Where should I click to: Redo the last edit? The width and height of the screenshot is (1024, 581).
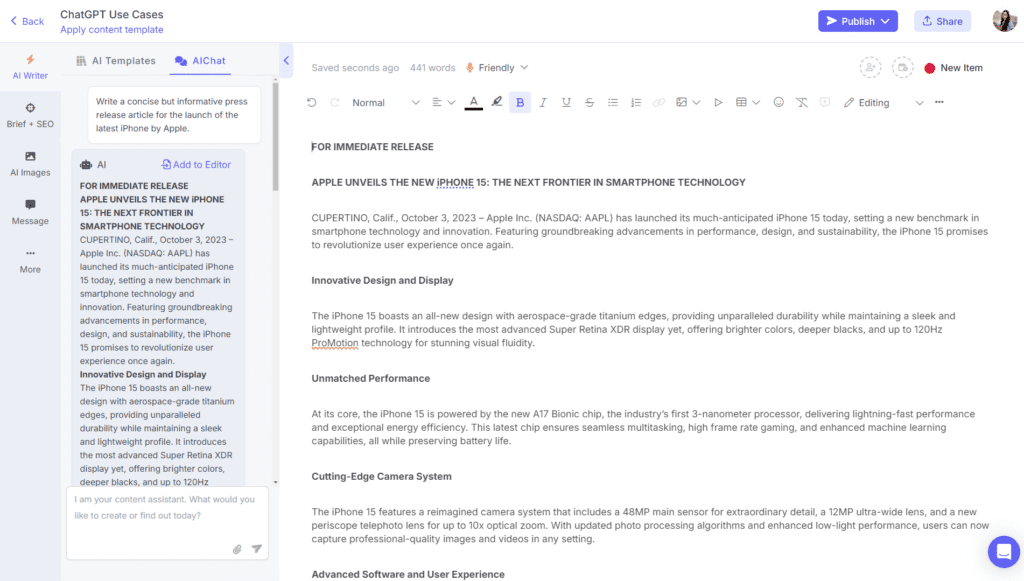pyautogui.click(x=335, y=102)
